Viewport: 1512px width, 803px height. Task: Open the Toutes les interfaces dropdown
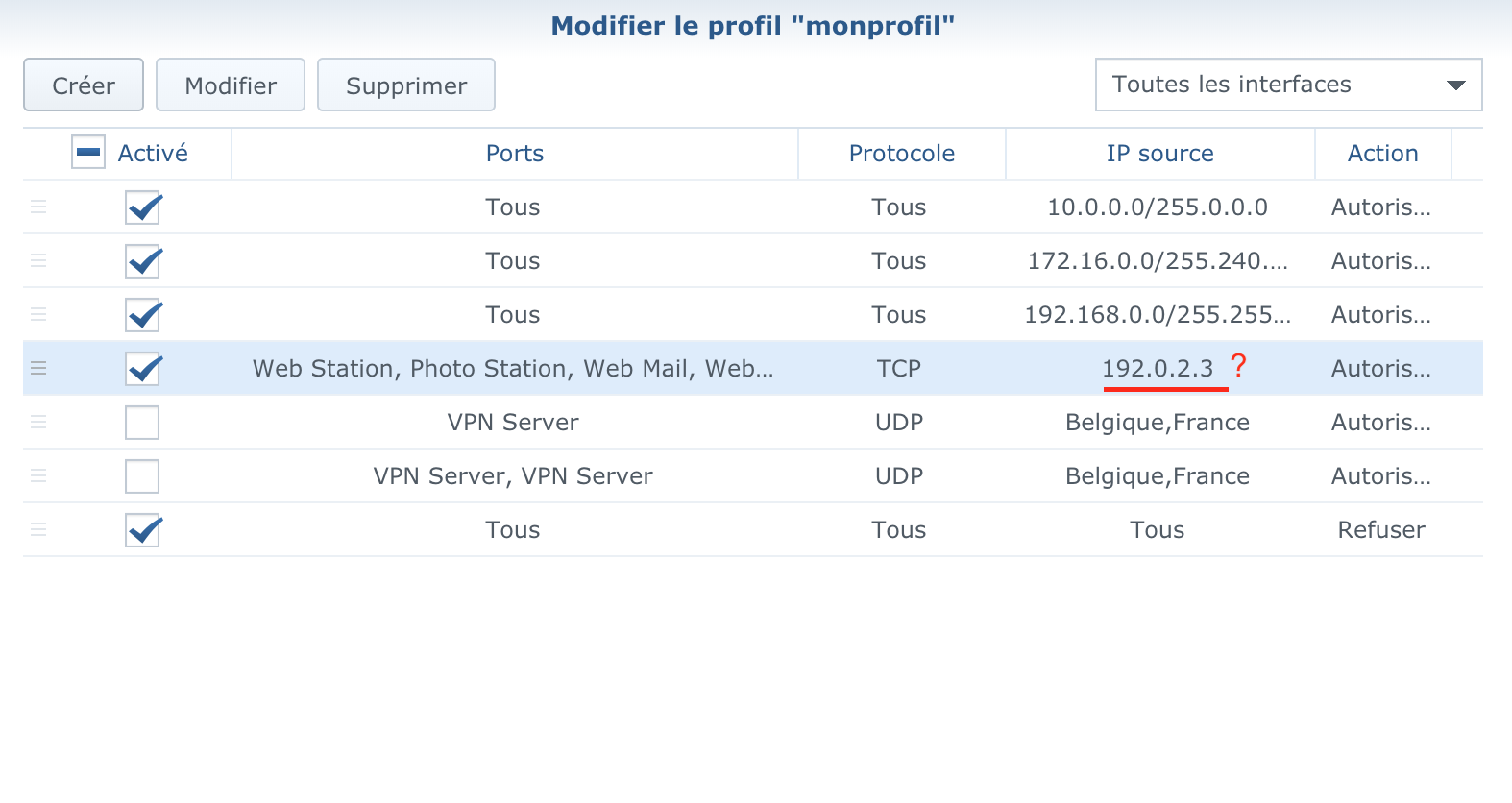1288,85
